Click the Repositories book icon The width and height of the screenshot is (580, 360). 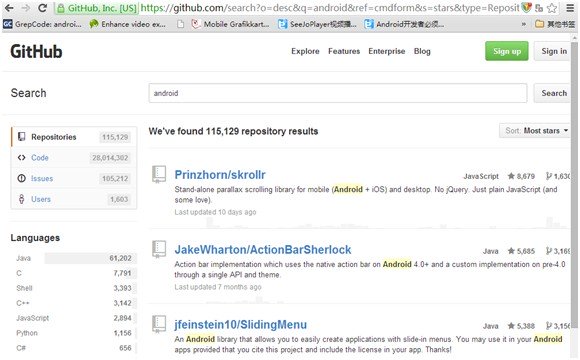[21, 137]
